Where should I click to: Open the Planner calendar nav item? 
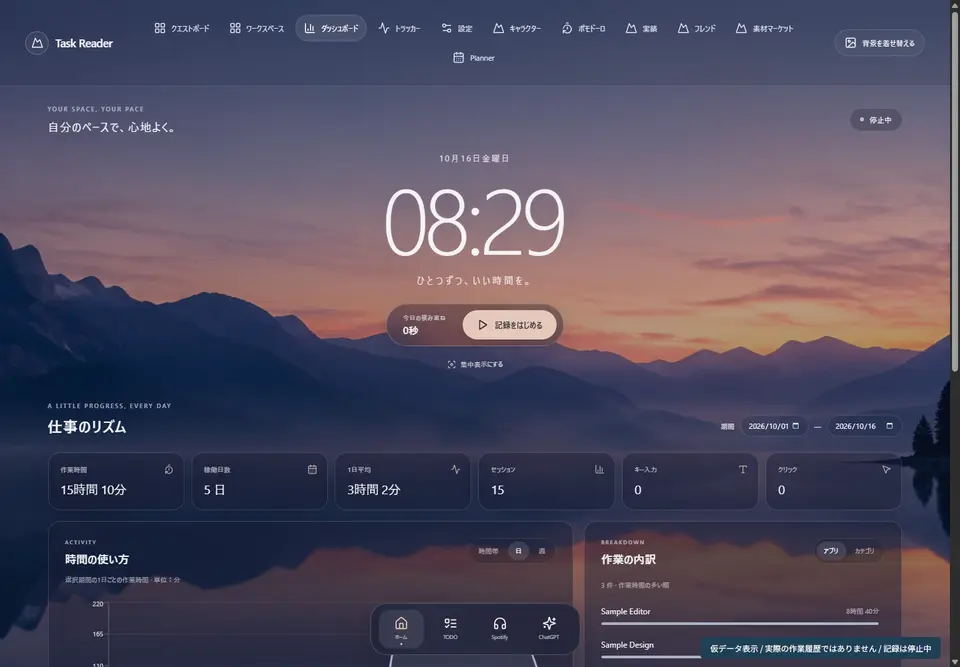[474, 58]
